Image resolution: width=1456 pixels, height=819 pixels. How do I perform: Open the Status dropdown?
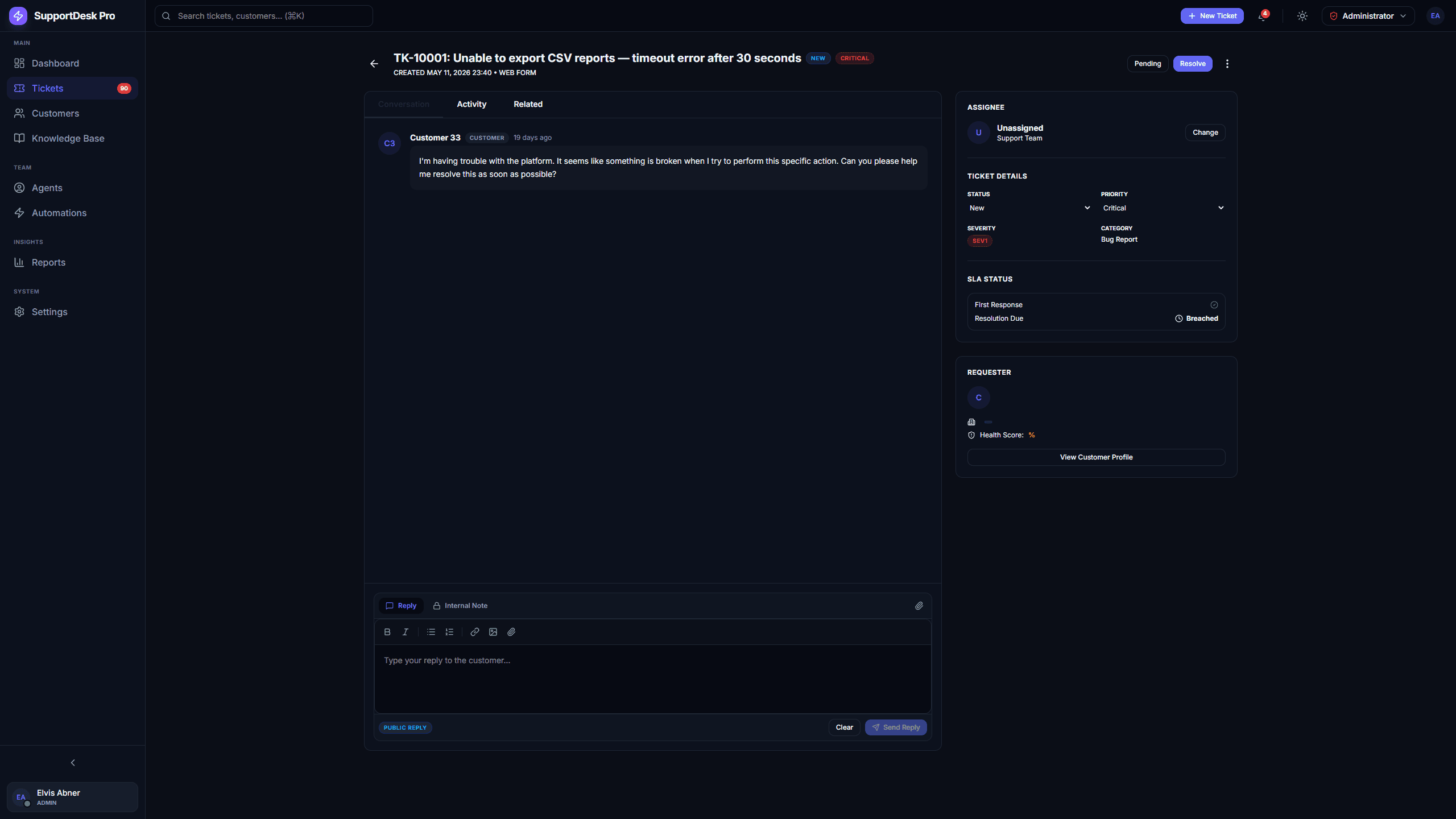[1029, 208]
